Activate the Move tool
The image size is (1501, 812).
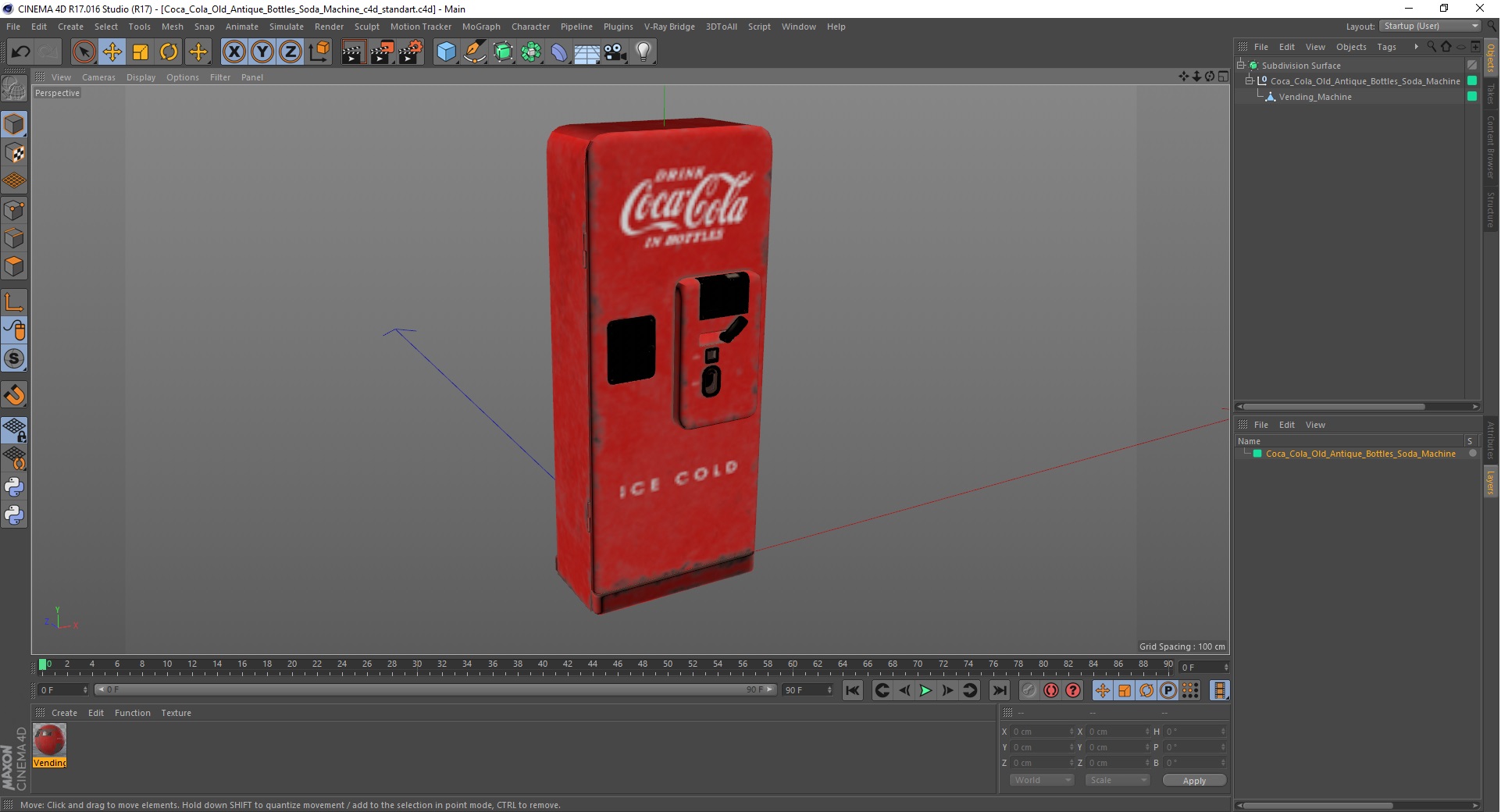pos(112,52)
